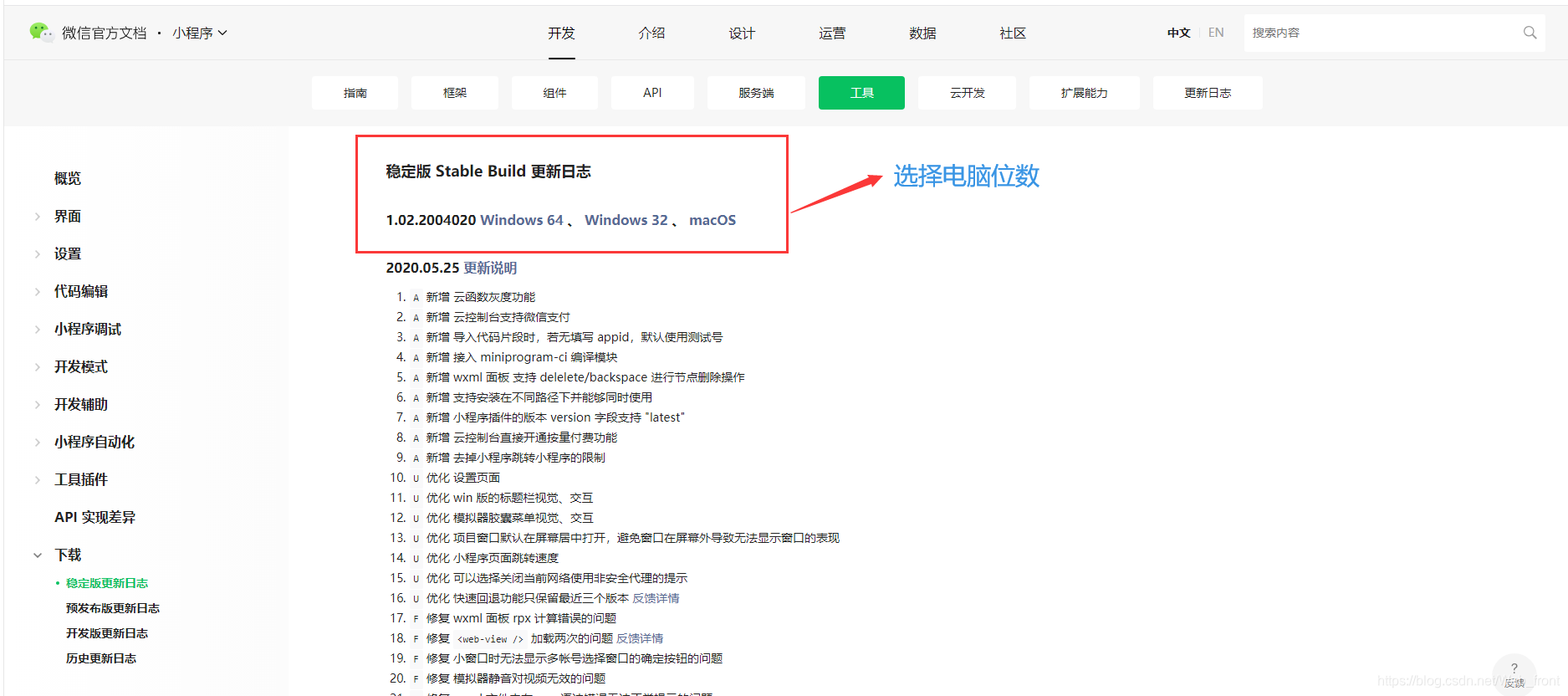This screenshot has height=696, width=1568.
Task: Click changelog item 修复 模拟器静音对视频无效的问题
Action: 516,678
